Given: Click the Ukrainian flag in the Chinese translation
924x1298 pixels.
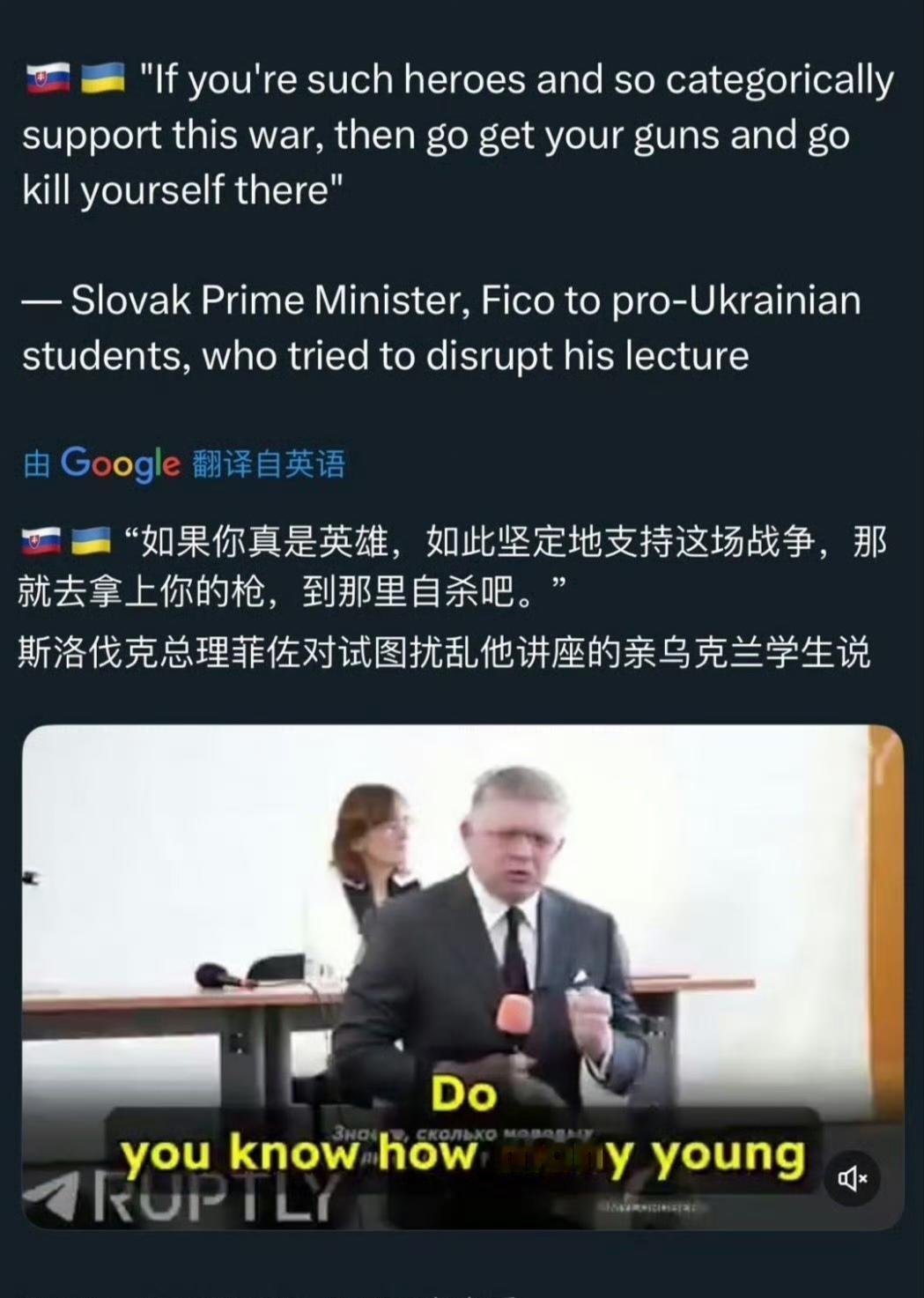Looking at the screenshot, I should (90, 541).
